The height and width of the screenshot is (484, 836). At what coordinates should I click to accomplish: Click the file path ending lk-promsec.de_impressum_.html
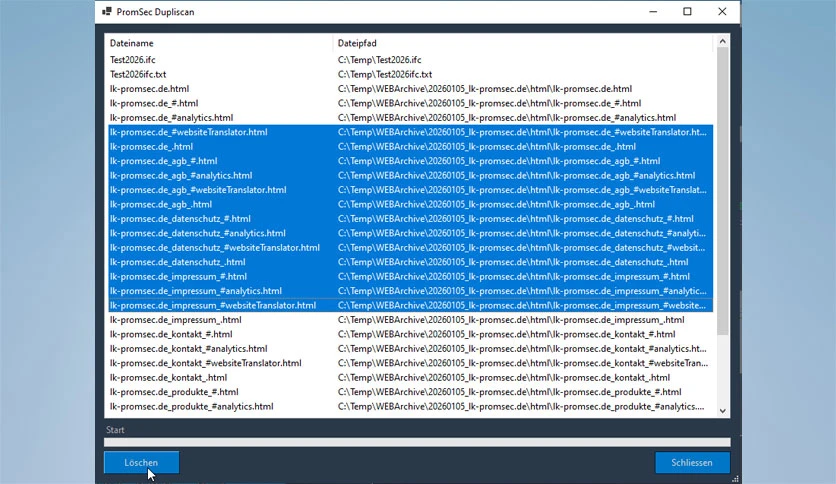pos(511,319)
